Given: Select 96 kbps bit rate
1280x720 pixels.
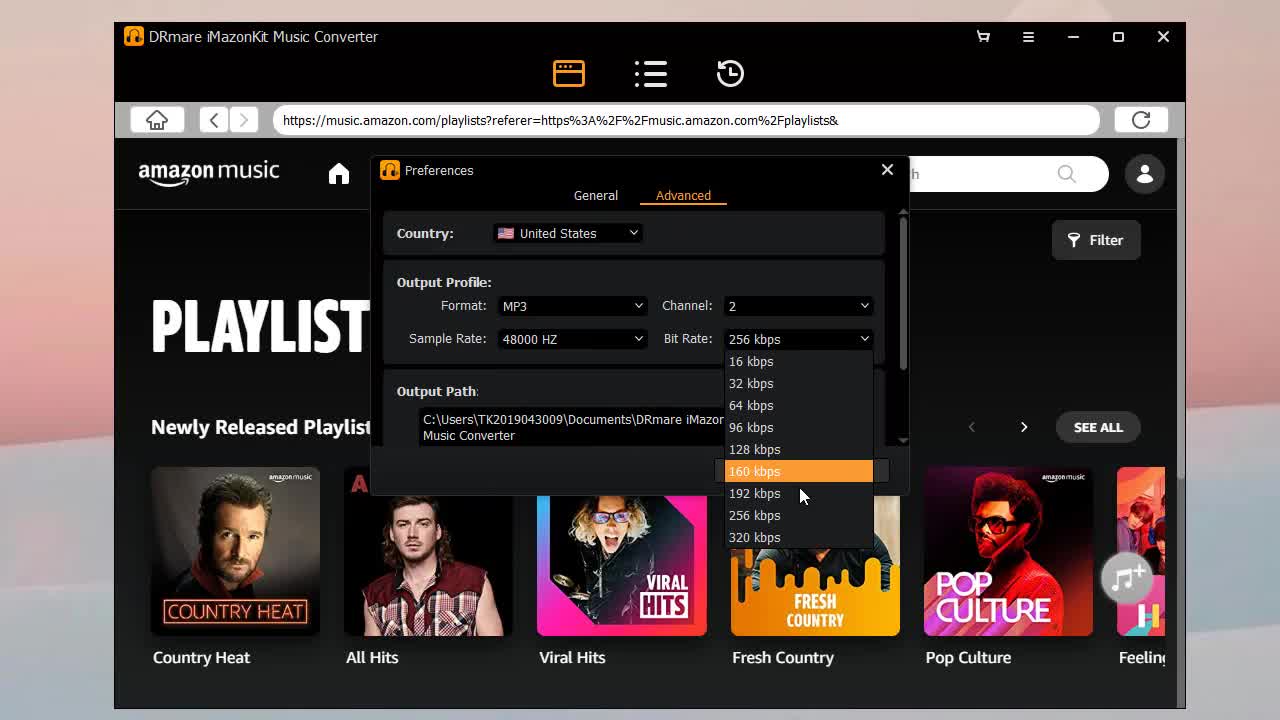Looking at the screenshot, I should [x=798, y=428].
